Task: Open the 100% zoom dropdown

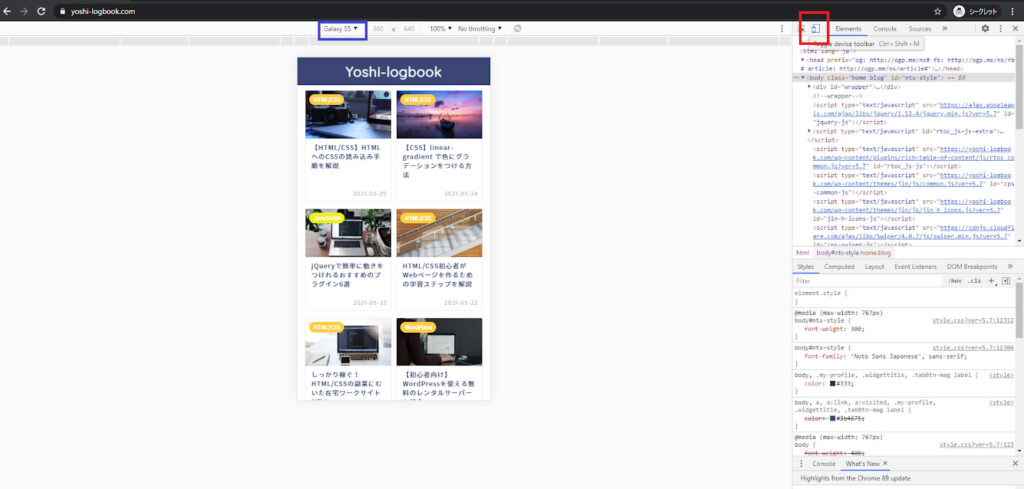Action: click(x=439, y=29)
